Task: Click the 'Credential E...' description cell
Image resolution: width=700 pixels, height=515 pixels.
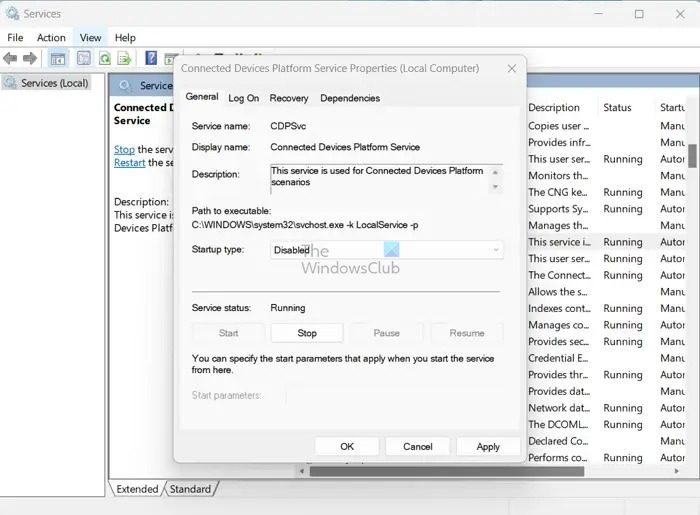Action: pyautogui.click(x=558, y=358)
